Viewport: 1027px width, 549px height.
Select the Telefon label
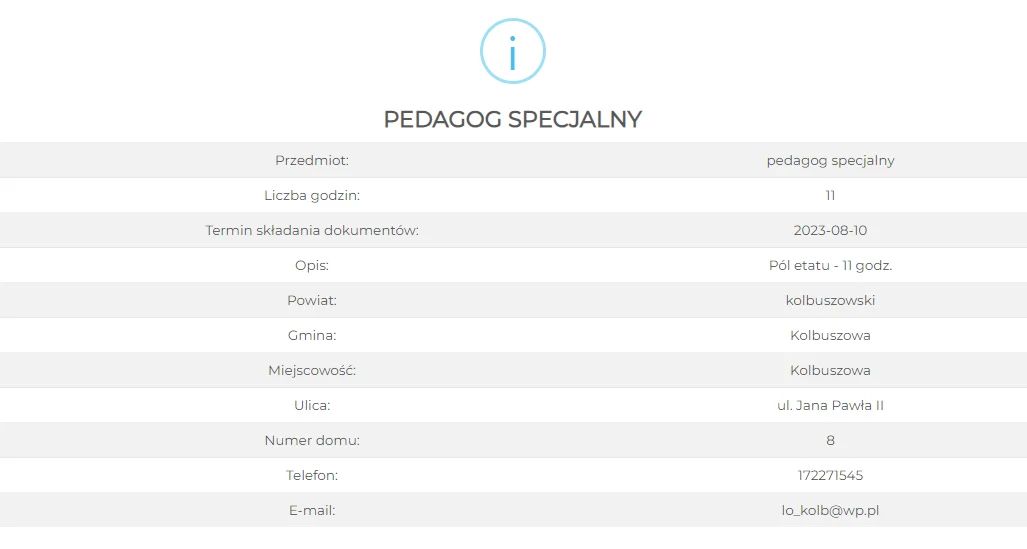pyautogui.click(x=312, y=476)
